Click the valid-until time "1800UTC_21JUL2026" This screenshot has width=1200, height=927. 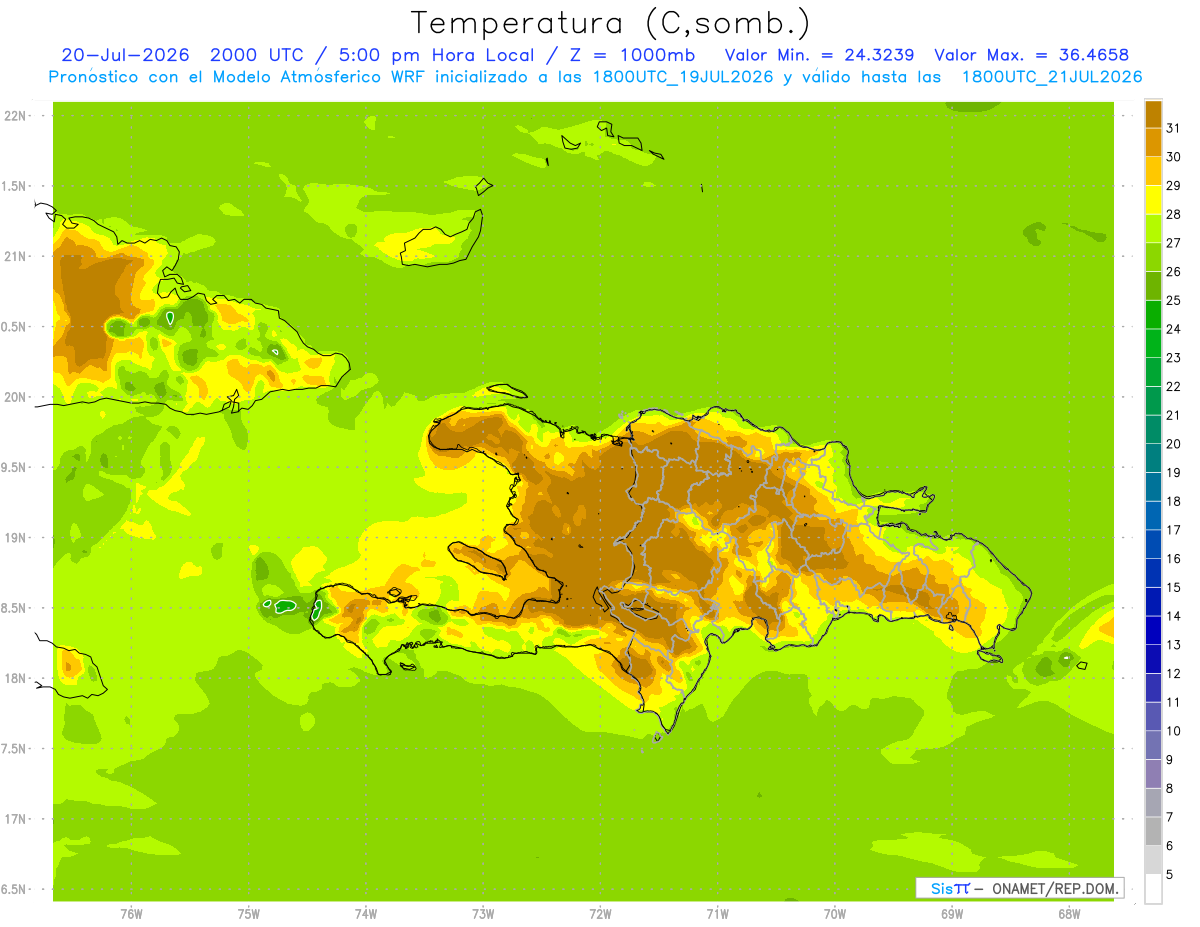[1052, 77]
